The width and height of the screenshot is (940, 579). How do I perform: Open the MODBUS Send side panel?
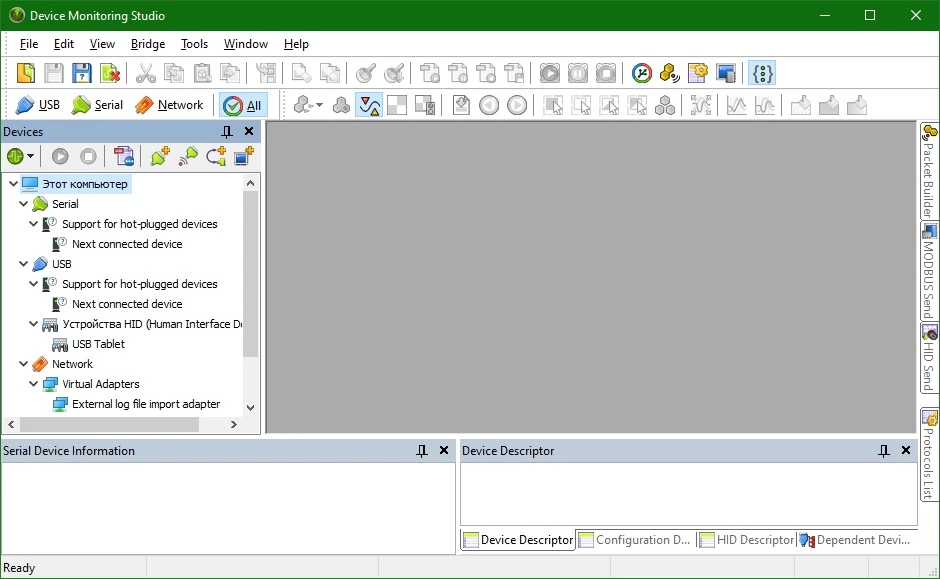pyautogui.click(x=929, y=272)
